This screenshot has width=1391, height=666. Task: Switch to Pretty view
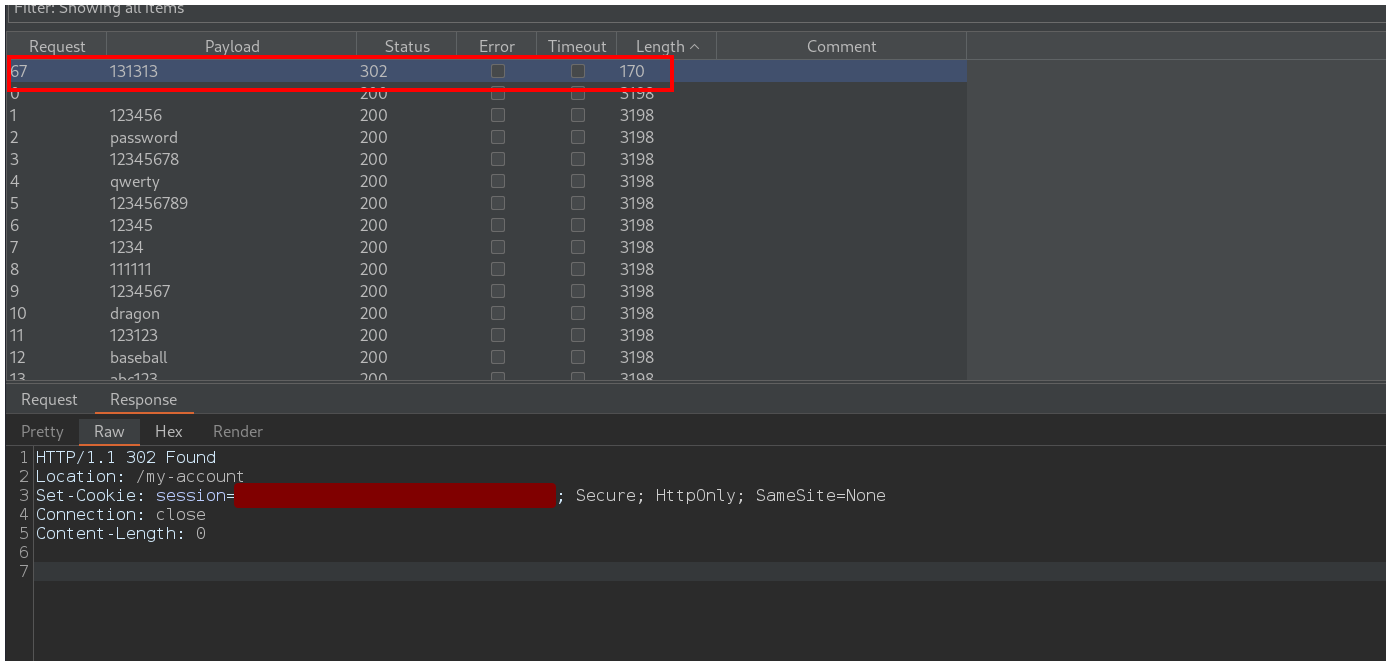(42, 432)
